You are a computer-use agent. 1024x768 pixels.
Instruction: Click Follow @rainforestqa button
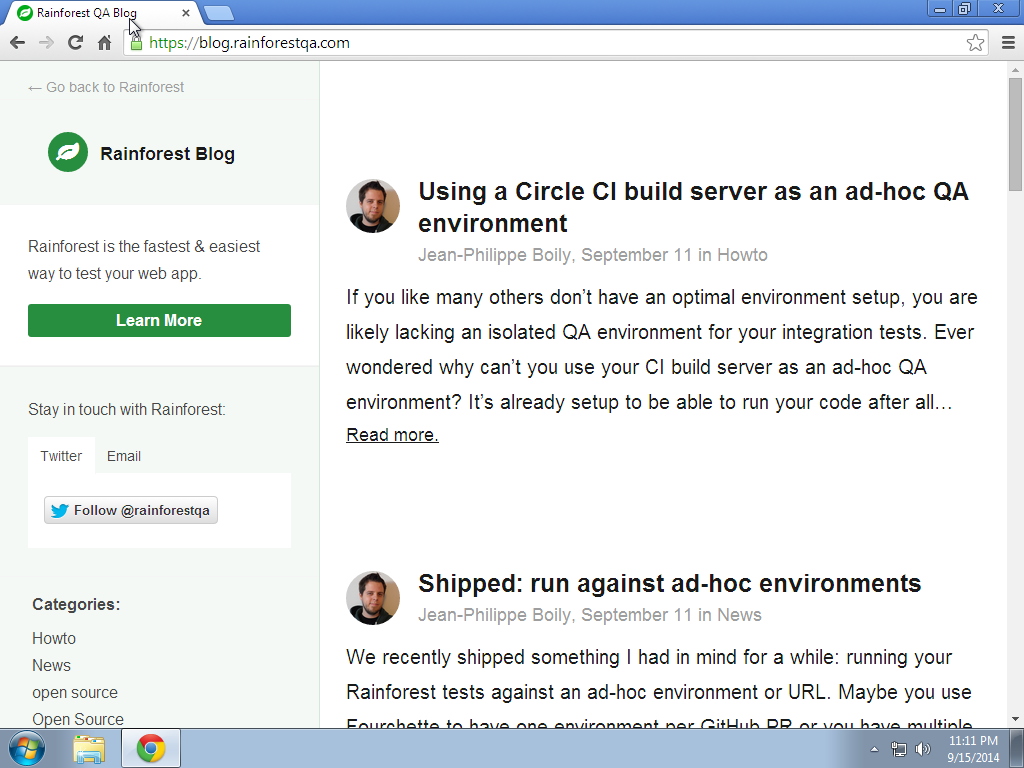pos(131,510)
